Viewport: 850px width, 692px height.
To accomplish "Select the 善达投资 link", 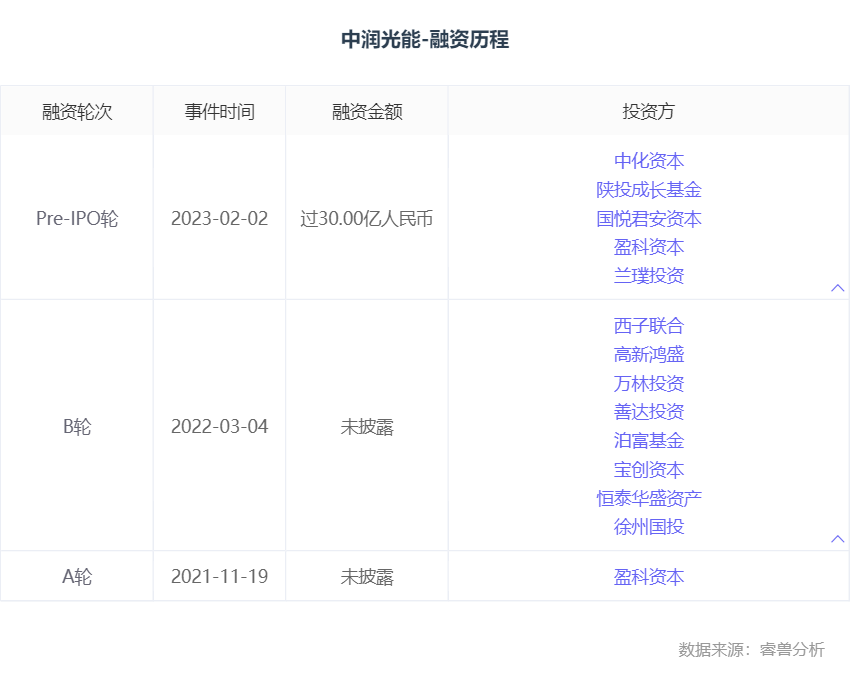I will click(x=649, y=412).
